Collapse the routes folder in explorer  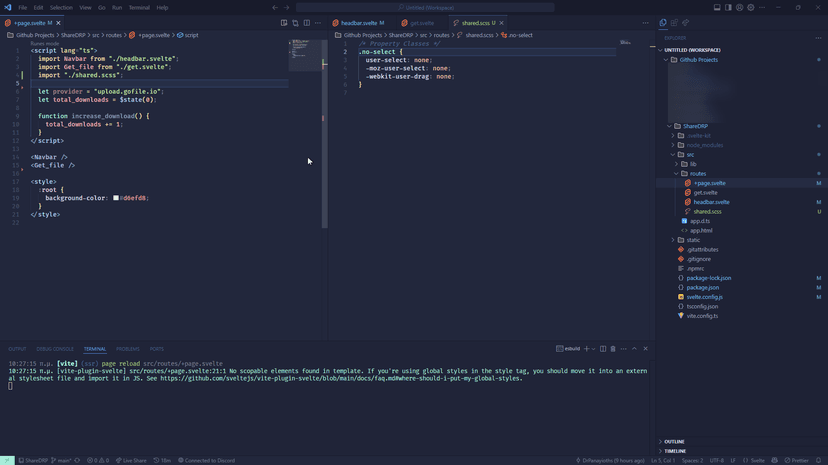tap(697, 174)
